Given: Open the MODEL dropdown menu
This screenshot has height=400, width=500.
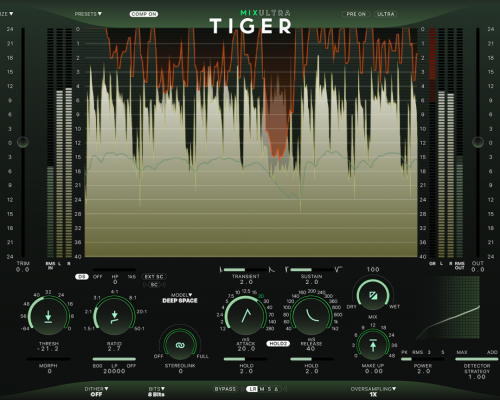Looking at the screenshot, I should 181,295.
